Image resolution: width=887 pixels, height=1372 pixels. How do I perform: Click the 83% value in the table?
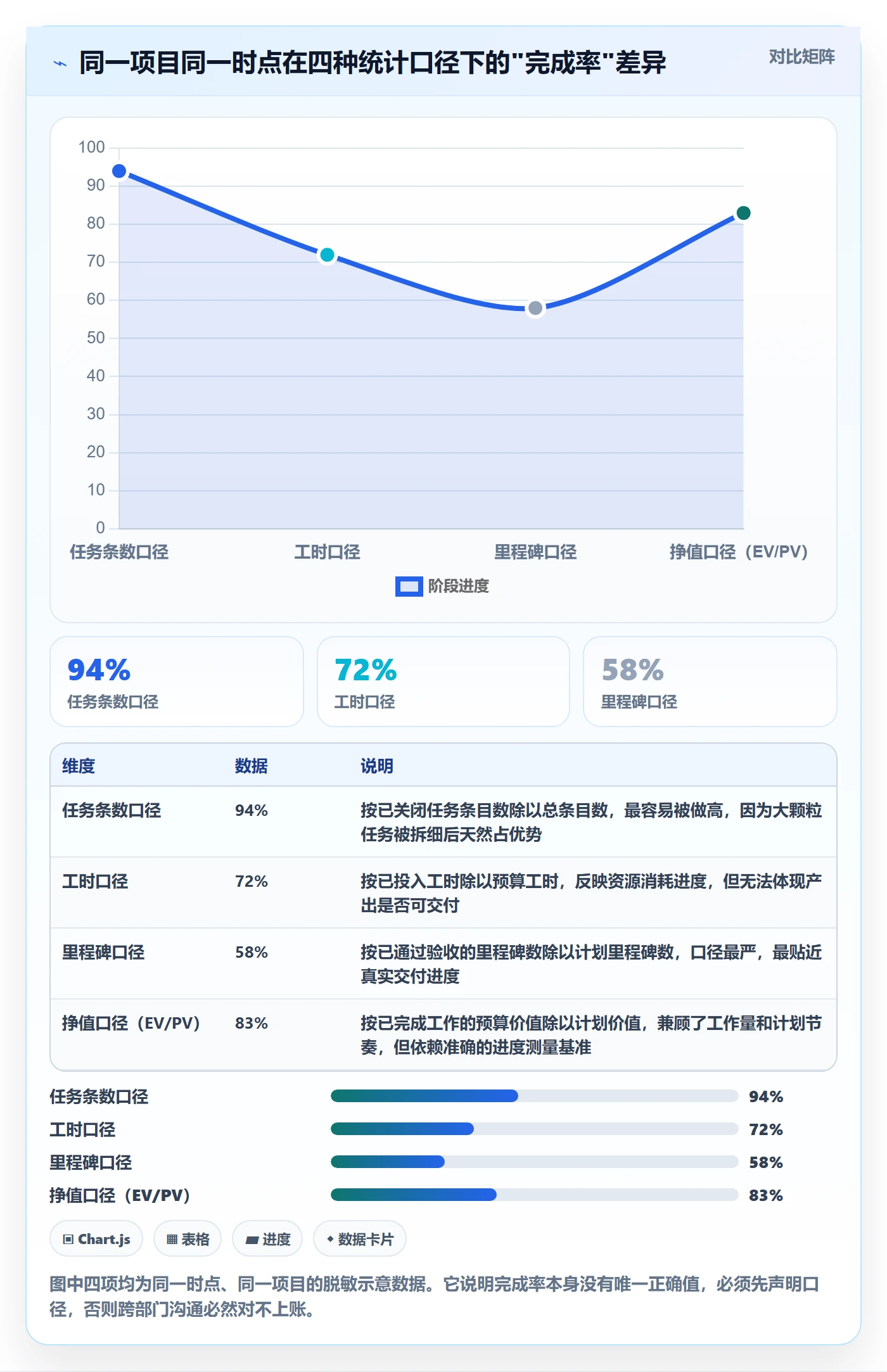click(x=252, y=1023)
